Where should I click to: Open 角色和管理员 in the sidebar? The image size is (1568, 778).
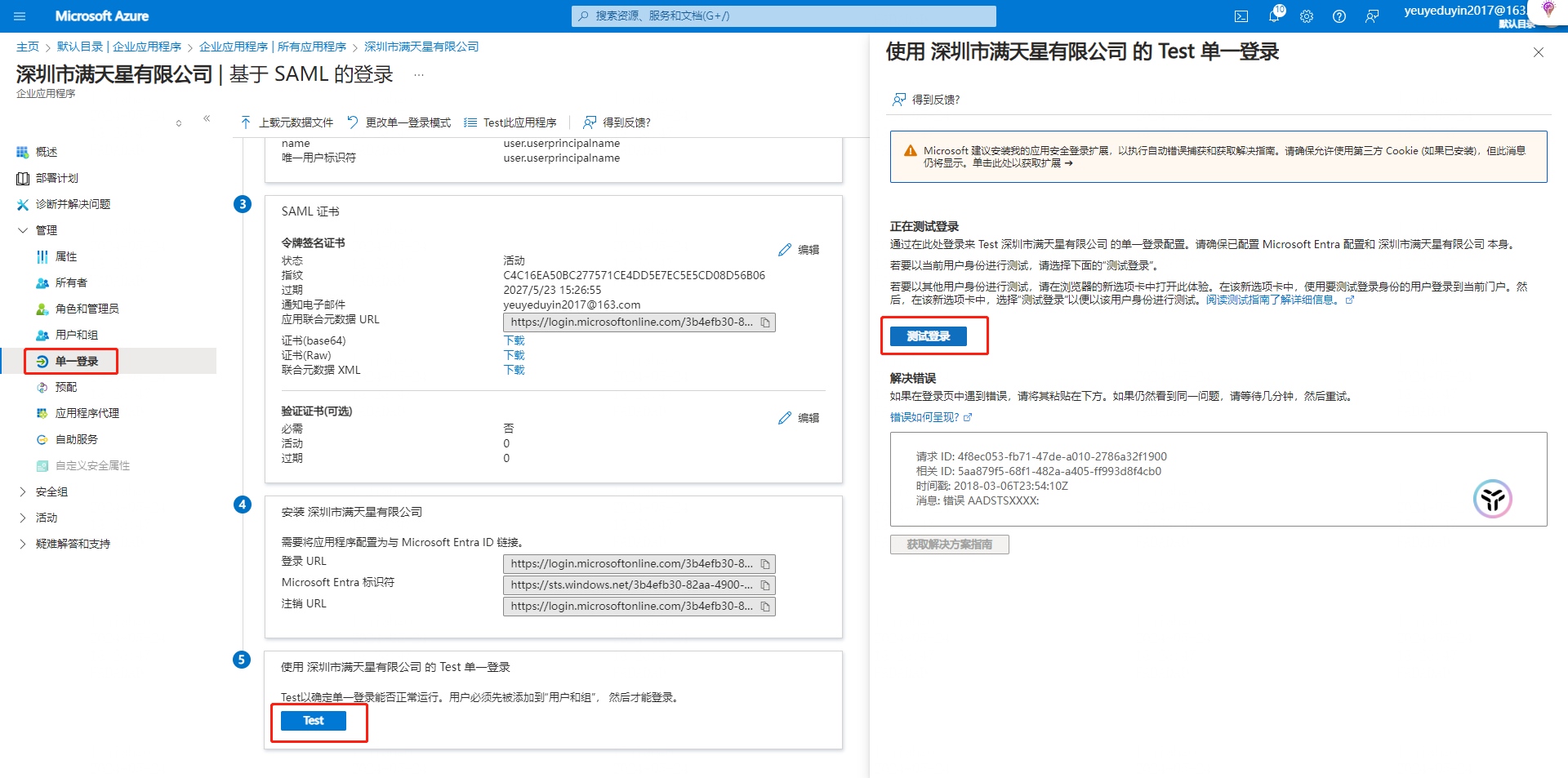87,309
